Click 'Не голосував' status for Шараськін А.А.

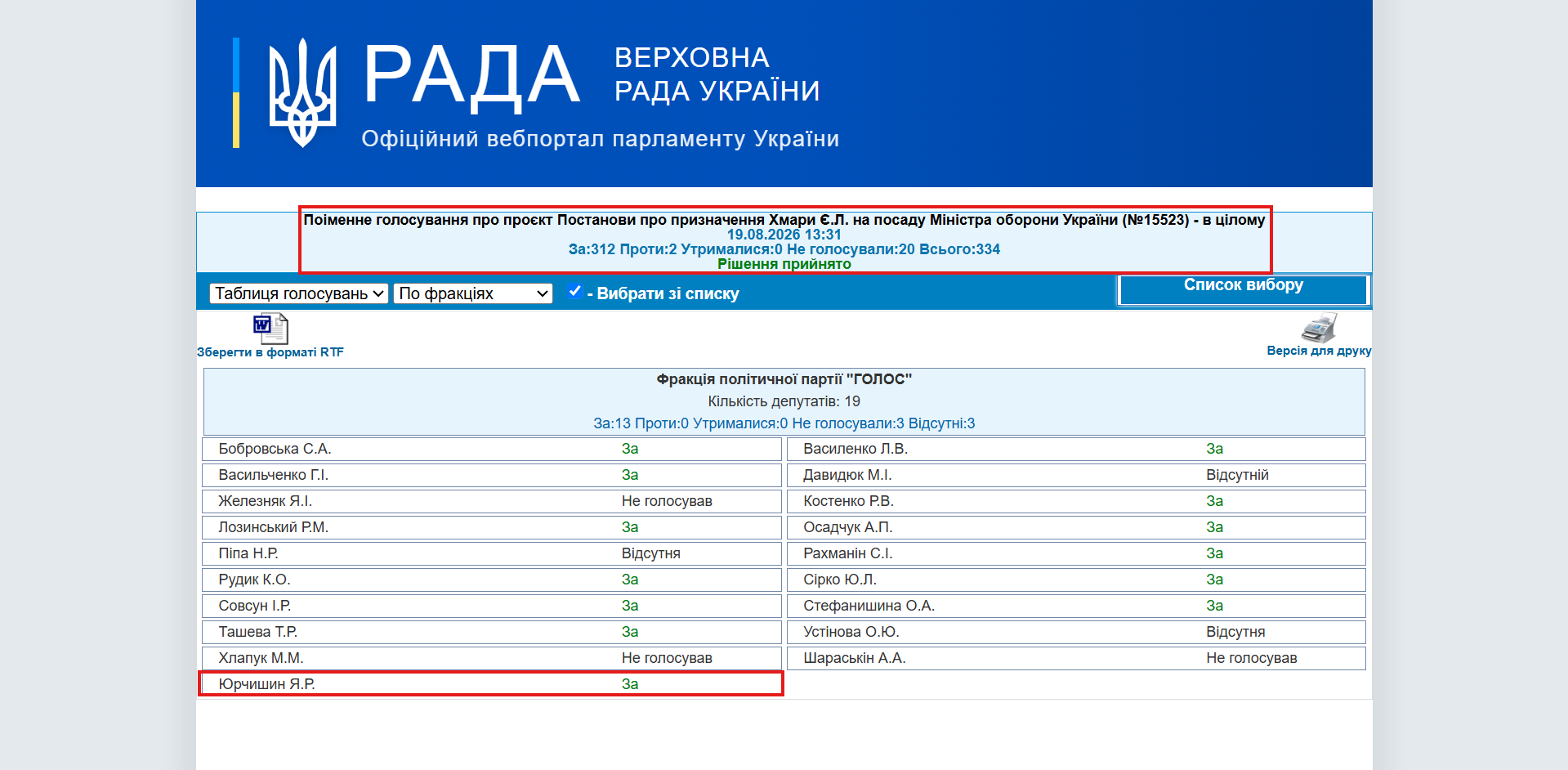[1252, 658]
